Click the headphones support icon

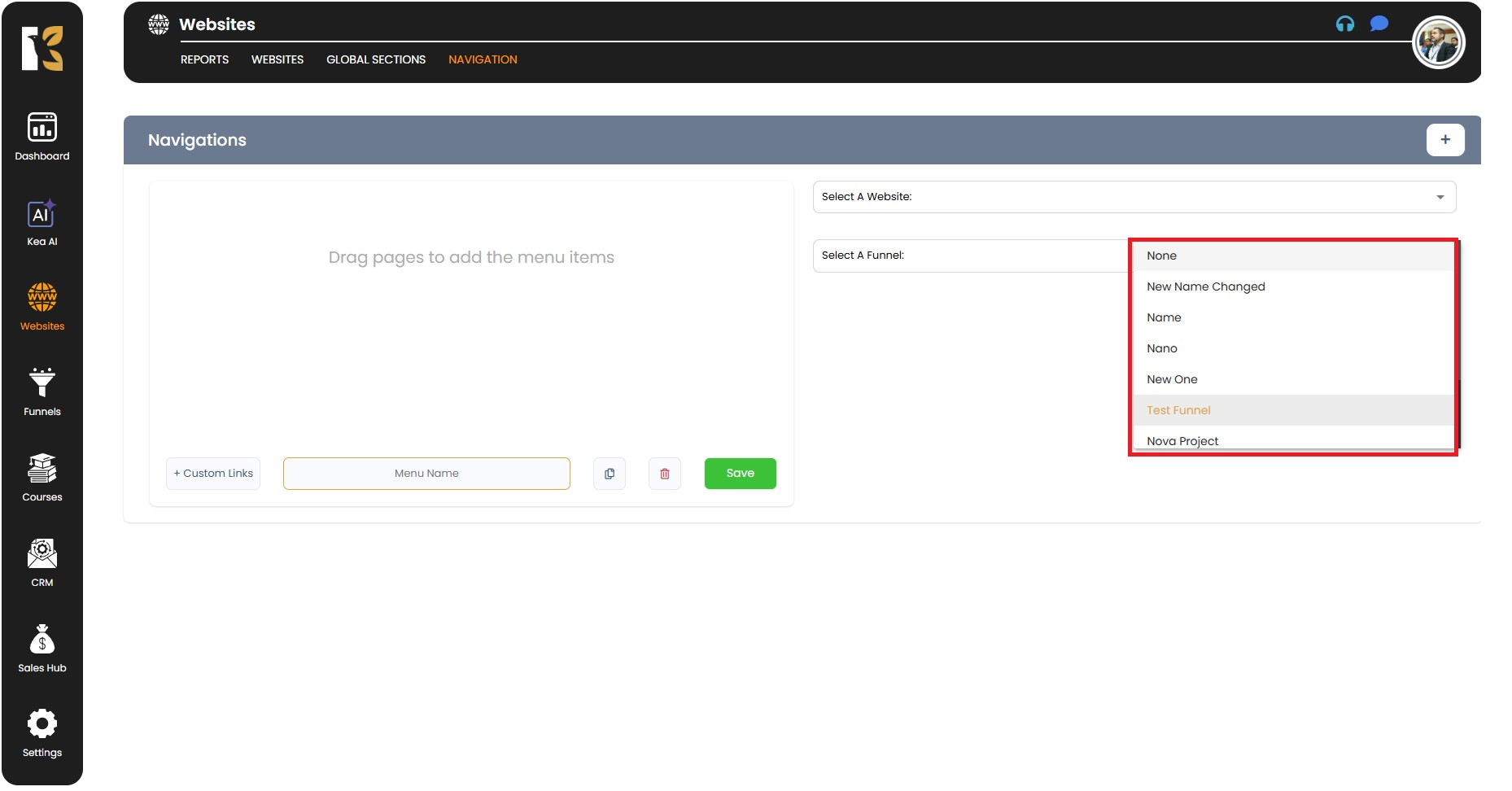pyautogui.click(x=1344, y=24)
